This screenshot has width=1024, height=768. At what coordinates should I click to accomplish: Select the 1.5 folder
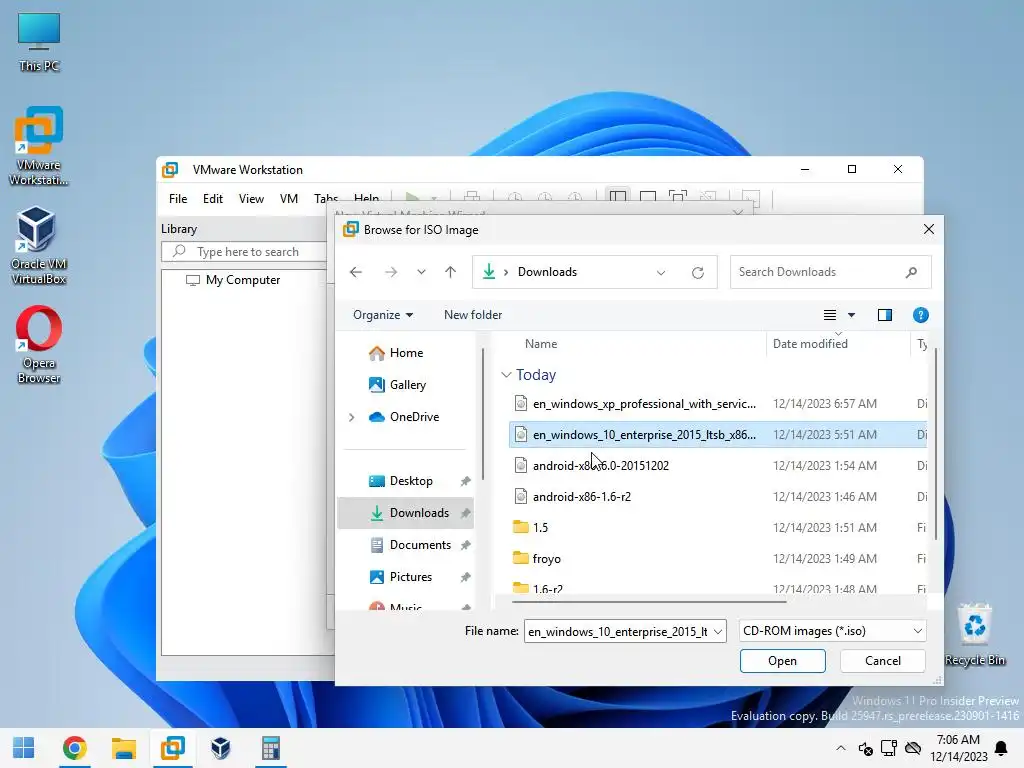718,528
